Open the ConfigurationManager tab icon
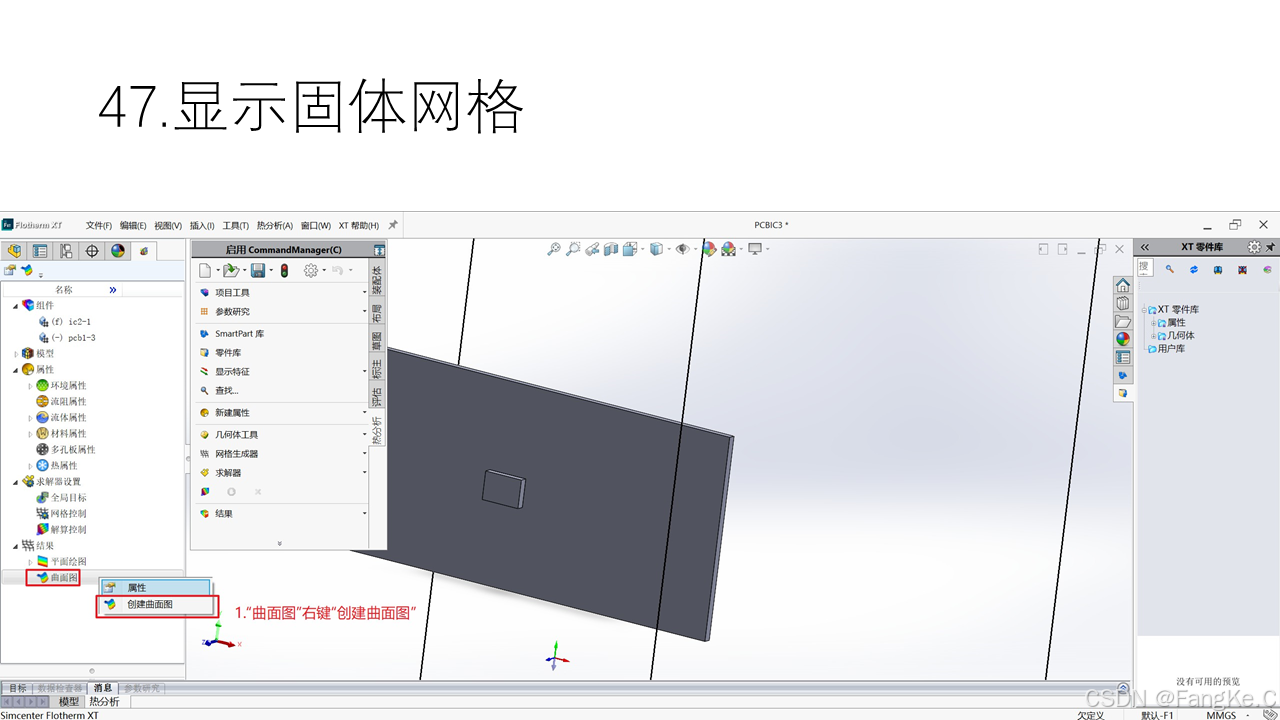Screen dimensions: 1280x720 pos(66,251)
